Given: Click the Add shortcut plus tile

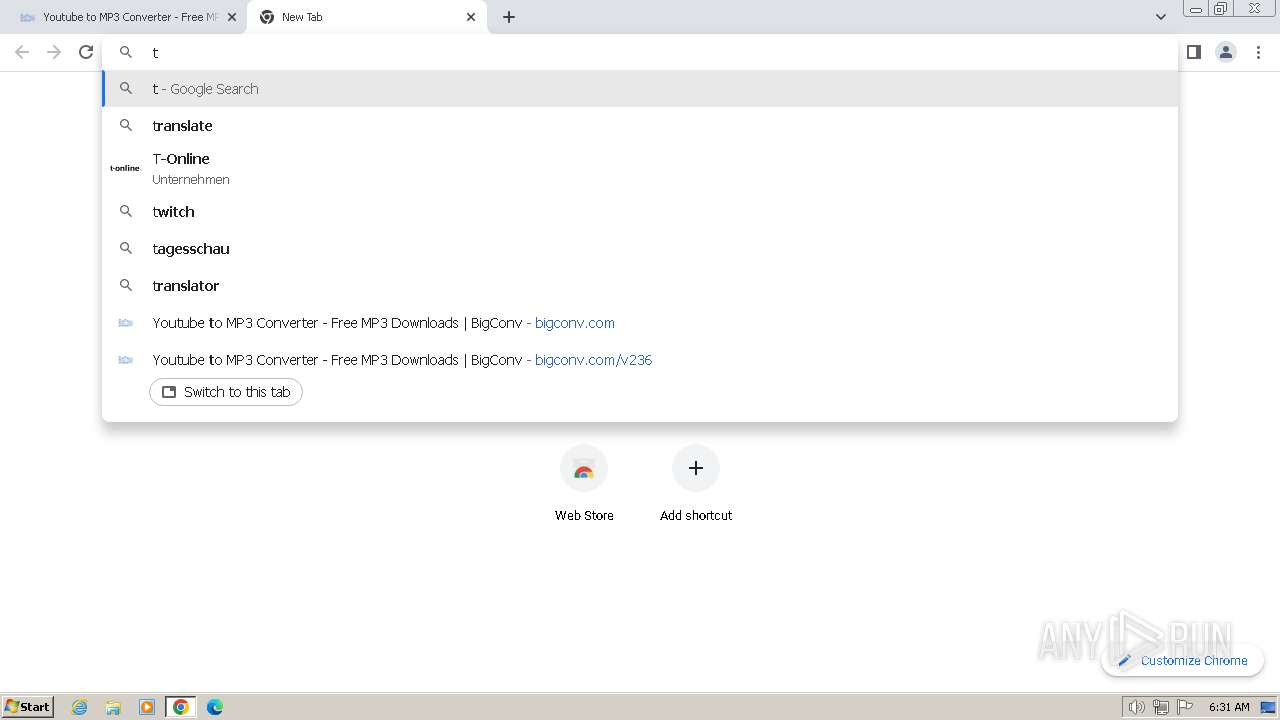Looking at the screenshot, I should (x=696, y=483).
